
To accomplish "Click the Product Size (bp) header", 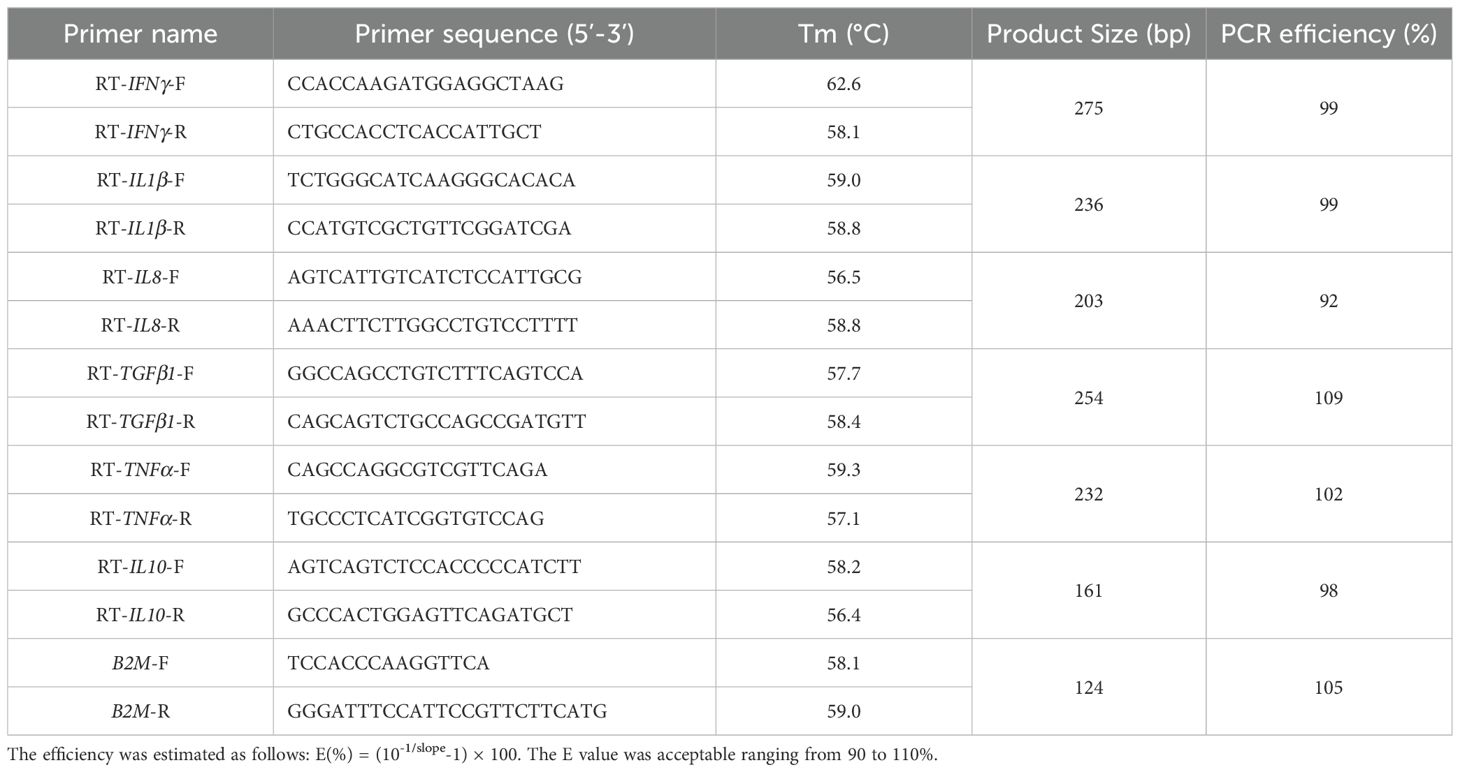I will coord(1089,34).
